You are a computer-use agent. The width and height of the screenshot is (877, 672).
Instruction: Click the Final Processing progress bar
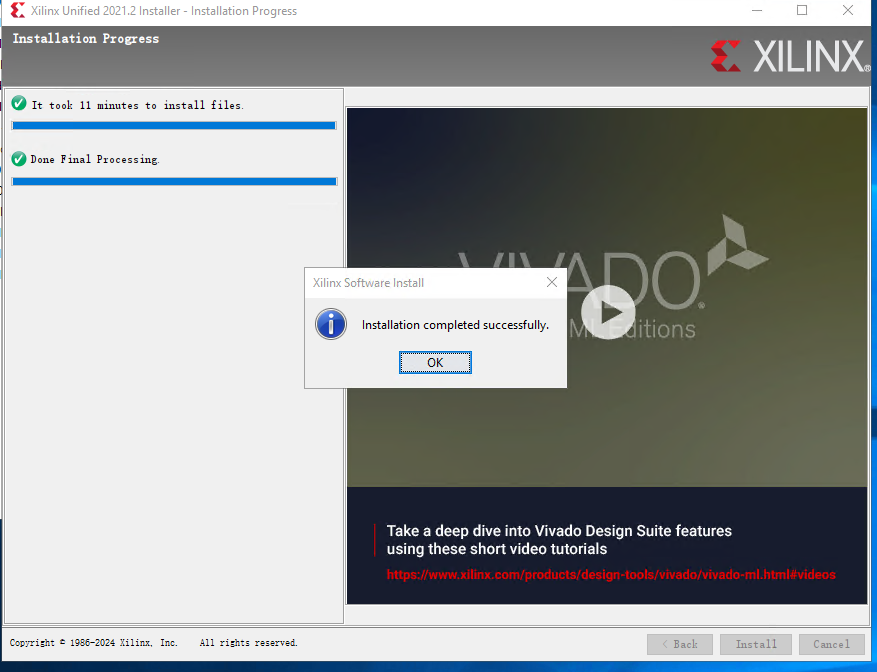point(174,181)
